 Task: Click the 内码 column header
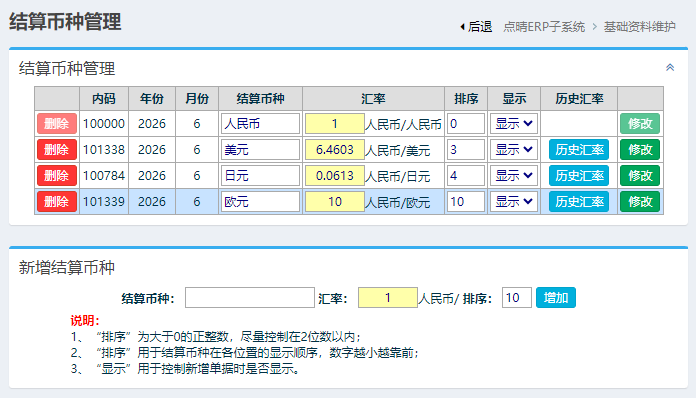tap(104, 99)
